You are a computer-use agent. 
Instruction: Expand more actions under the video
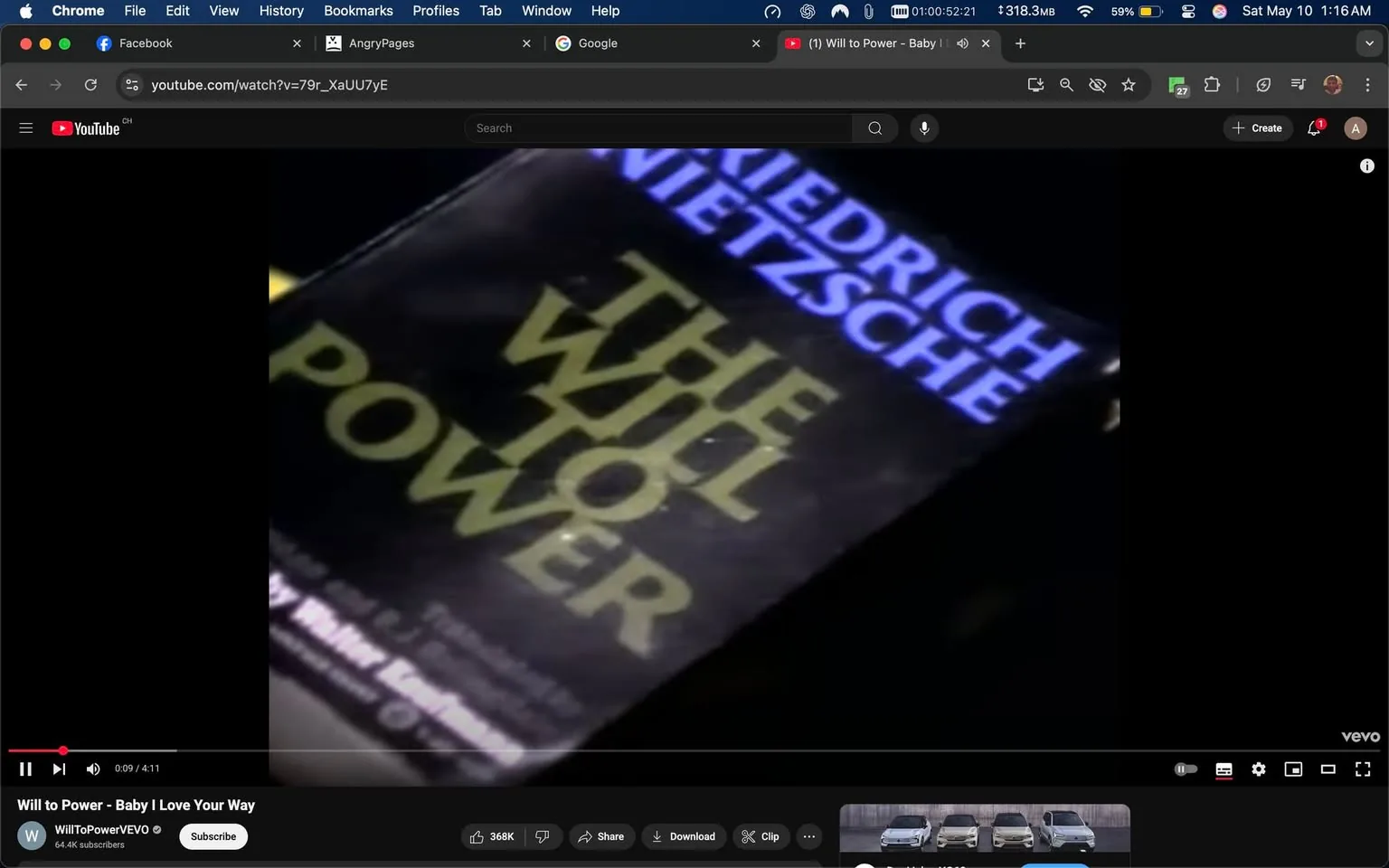point(808,836)
